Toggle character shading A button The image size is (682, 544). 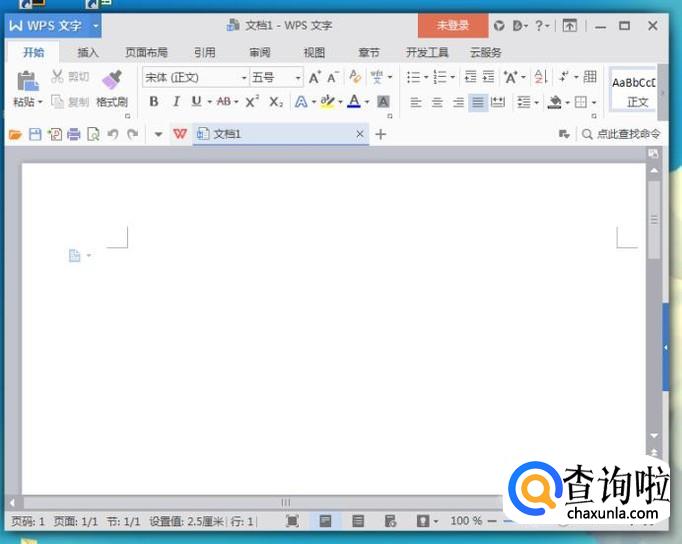click(383, 102)
